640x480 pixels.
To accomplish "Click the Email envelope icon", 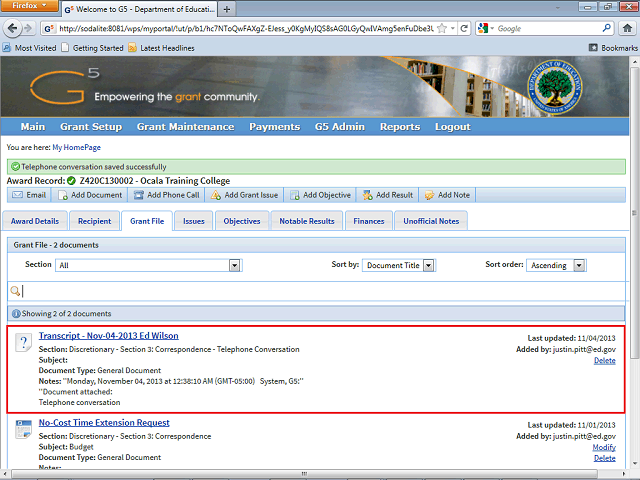I will click(17, 195).
